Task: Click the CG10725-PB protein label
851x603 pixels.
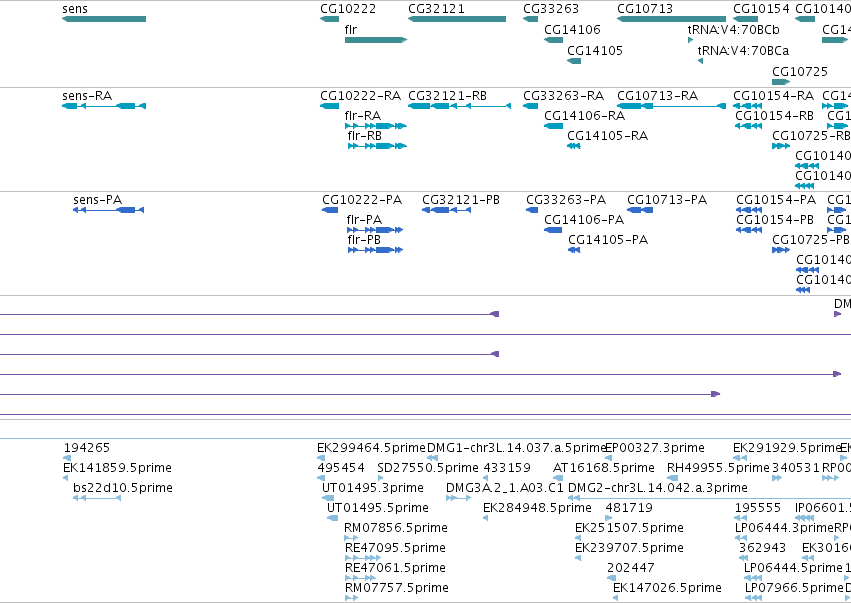Action: (x=811, y=240)
